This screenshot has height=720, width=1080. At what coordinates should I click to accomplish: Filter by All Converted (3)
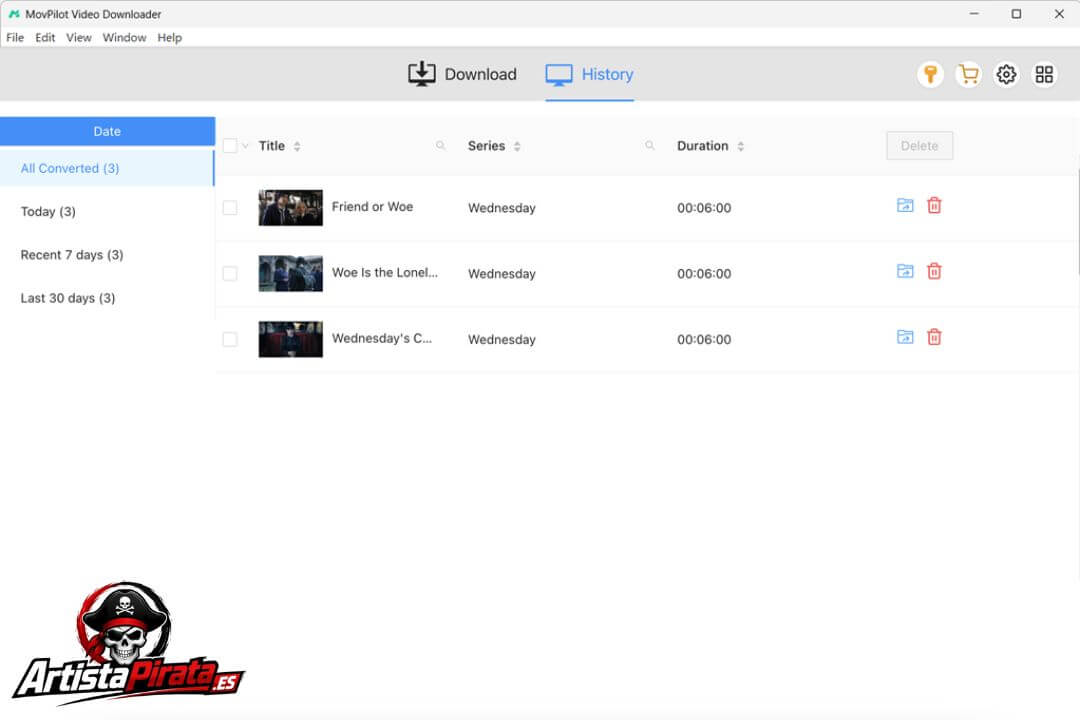pyautogui.click(x=107, y=168)
